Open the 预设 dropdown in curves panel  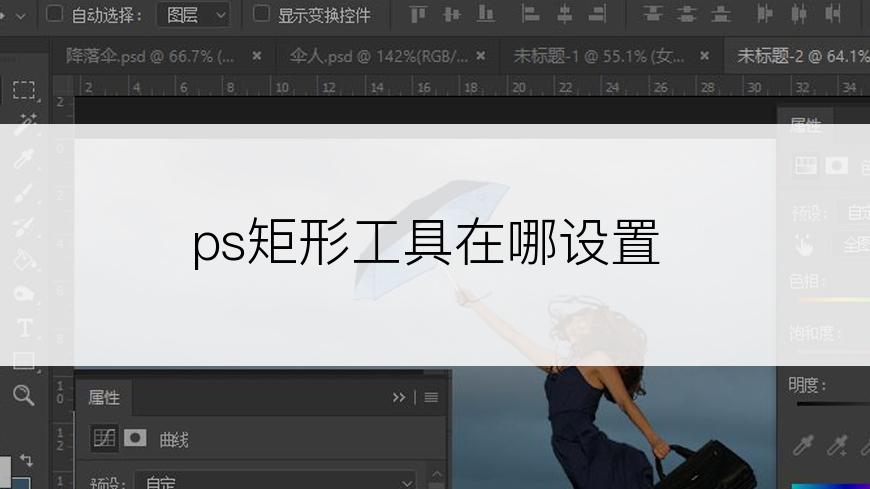tap(275, 482)
